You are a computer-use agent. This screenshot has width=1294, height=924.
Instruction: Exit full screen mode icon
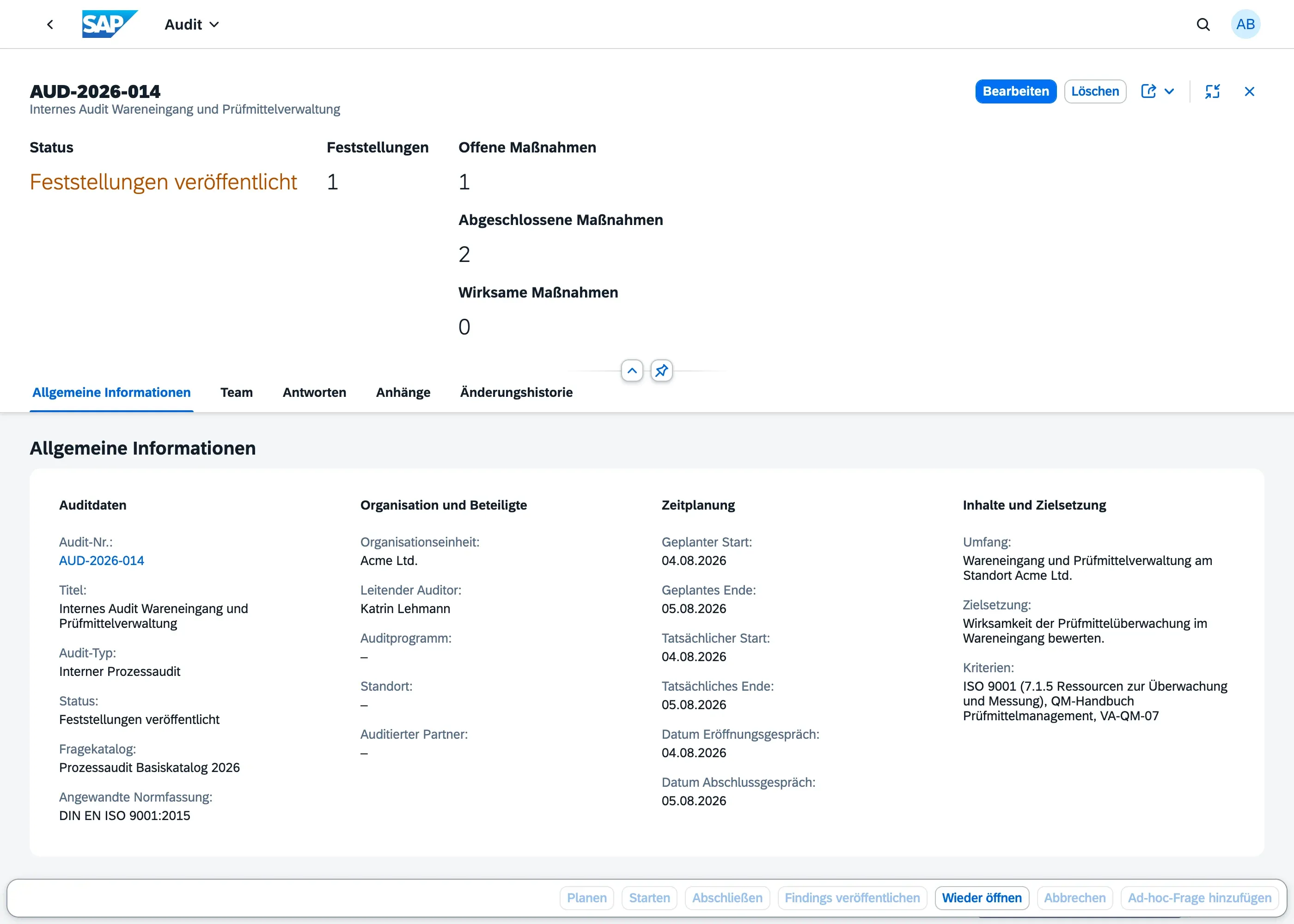coord(1212,91)
